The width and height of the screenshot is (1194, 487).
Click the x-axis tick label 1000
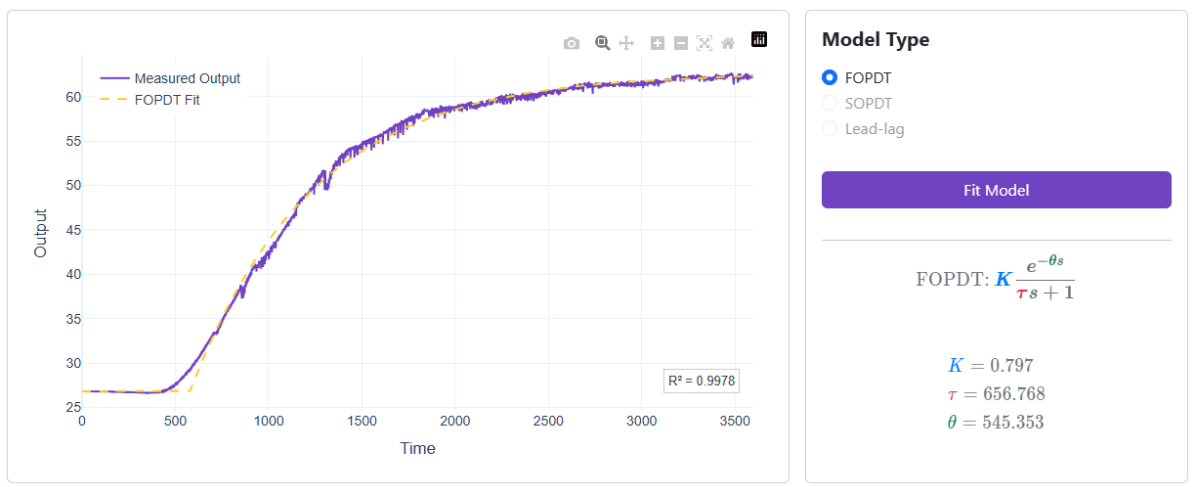click(x=269, y=421)
